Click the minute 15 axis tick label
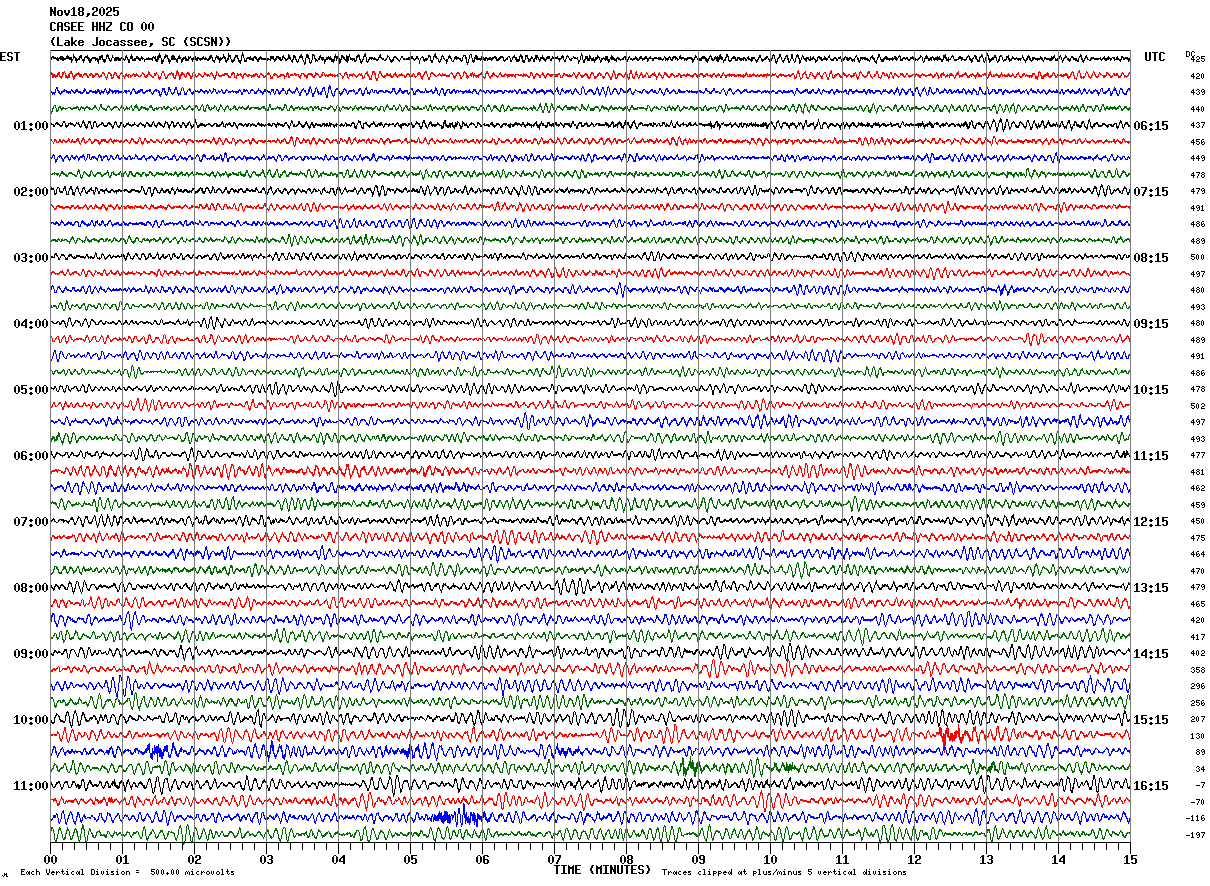 click(x=1130, y=860)
